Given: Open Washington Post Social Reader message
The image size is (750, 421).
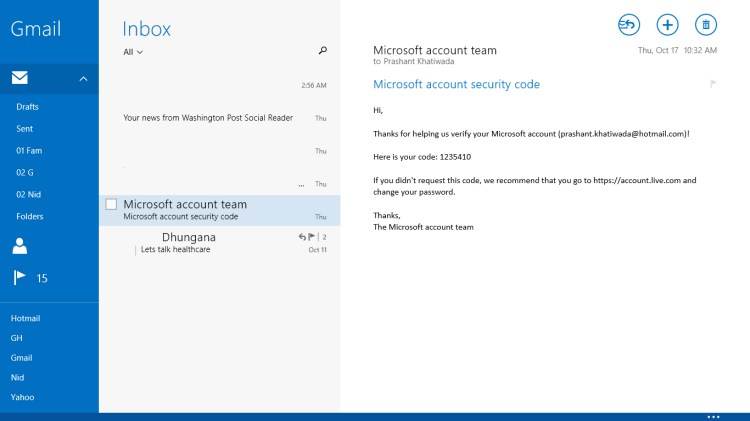Looking at the screenshot, I should coord(220,118).
